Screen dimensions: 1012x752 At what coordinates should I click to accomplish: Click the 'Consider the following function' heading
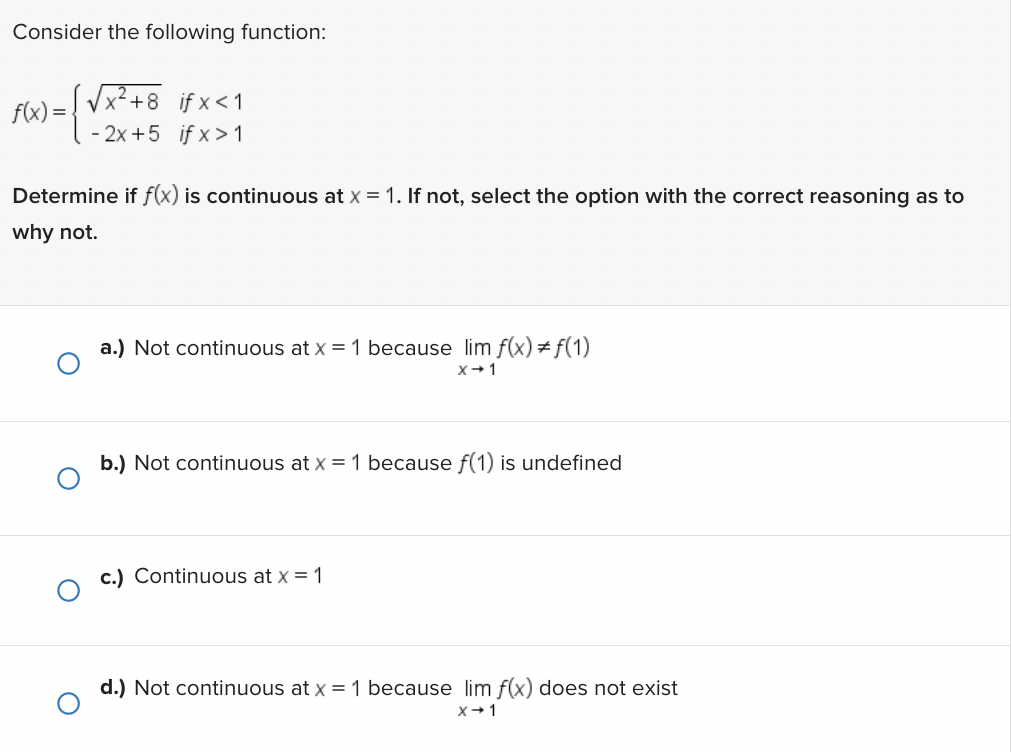click(x=170, y=32)
